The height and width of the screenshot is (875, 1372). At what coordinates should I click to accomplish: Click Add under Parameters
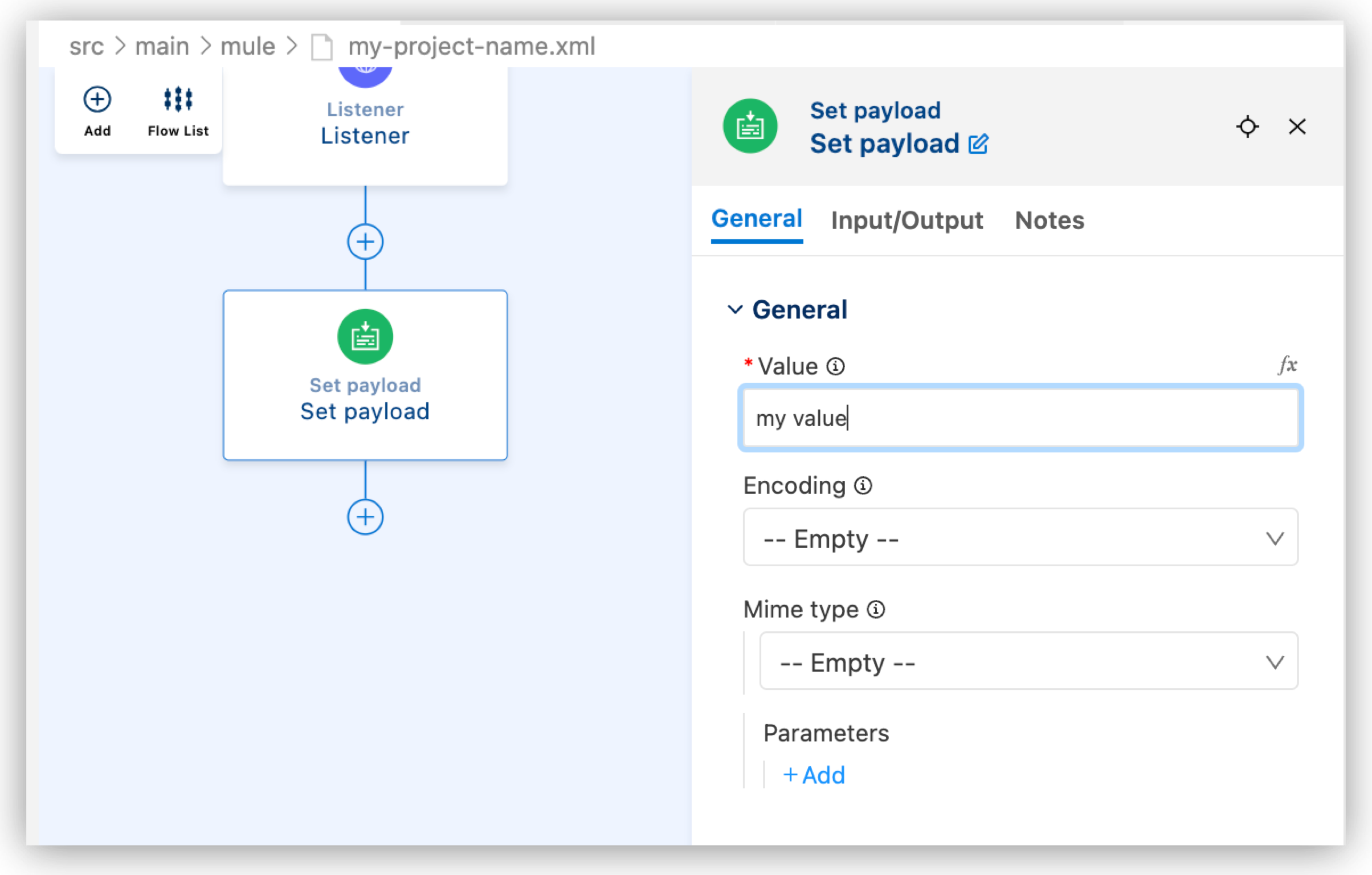click(814, 774)
